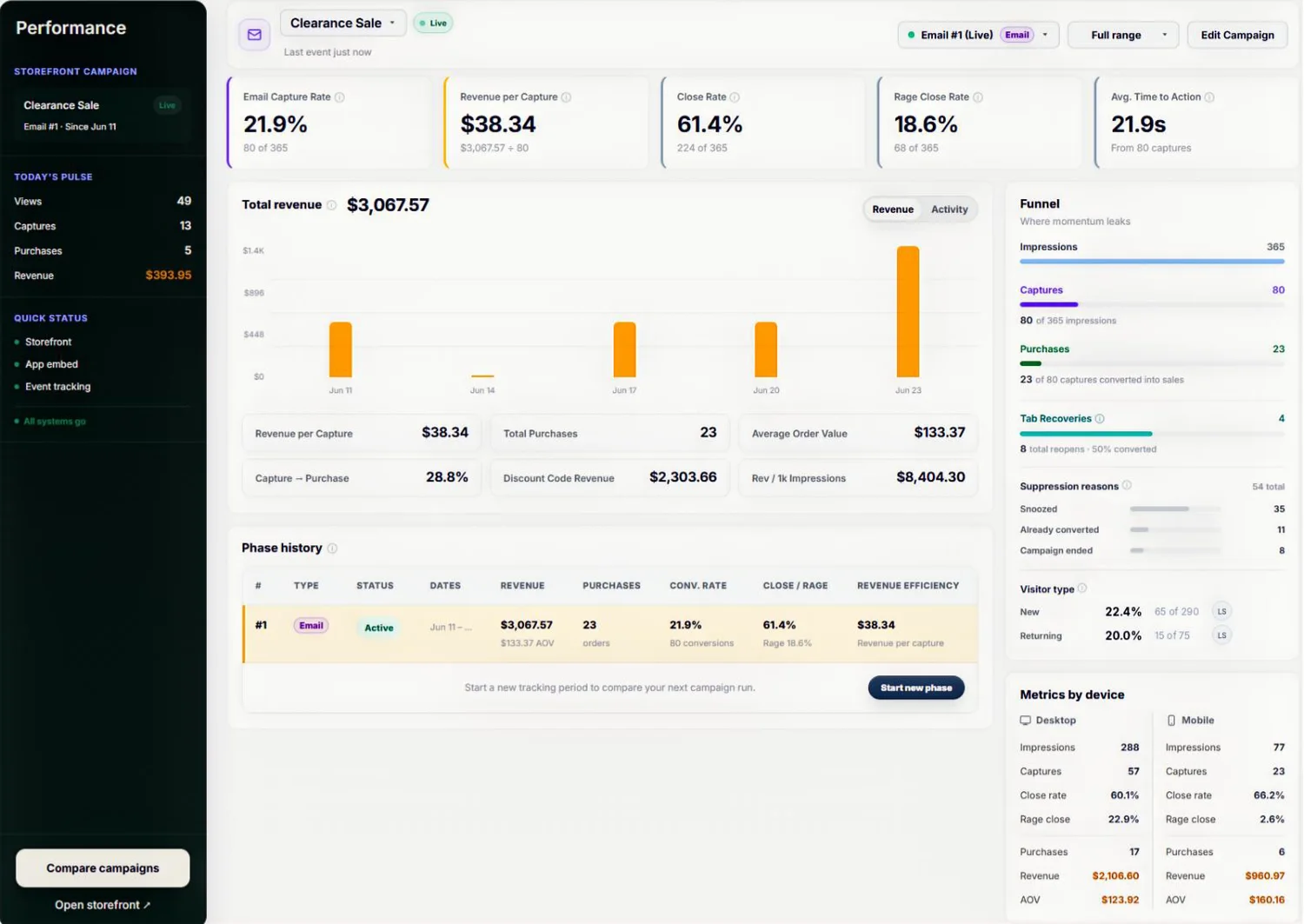Click the Jun 11 revenue bar

341,349
